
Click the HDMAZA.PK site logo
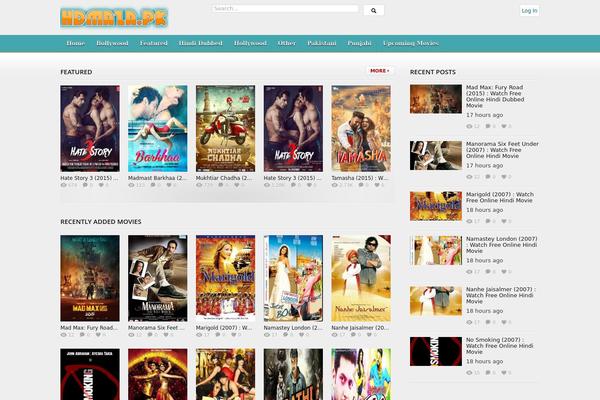(x=114, y=18)
